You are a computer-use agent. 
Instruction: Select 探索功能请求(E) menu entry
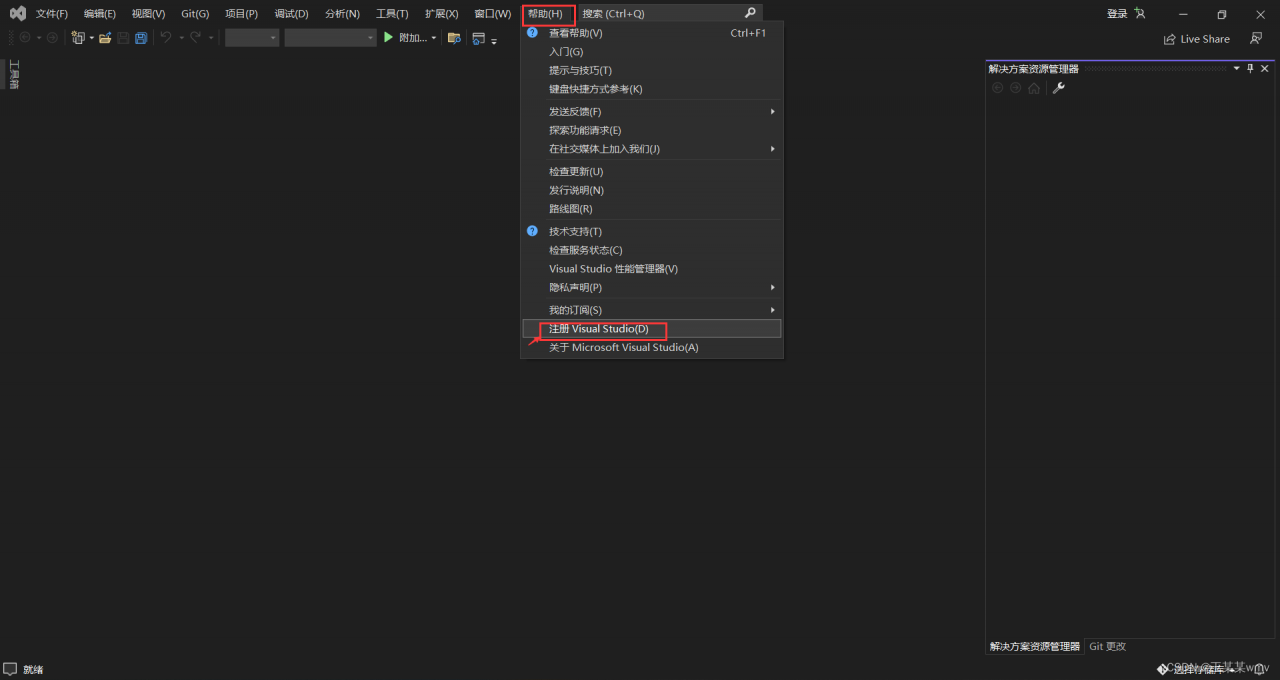pyautogui.click(x=652, y=130)
